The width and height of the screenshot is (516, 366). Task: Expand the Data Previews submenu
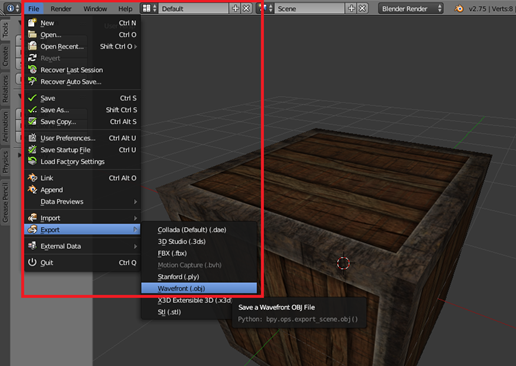pyautogui.click(x=135, y=201)
